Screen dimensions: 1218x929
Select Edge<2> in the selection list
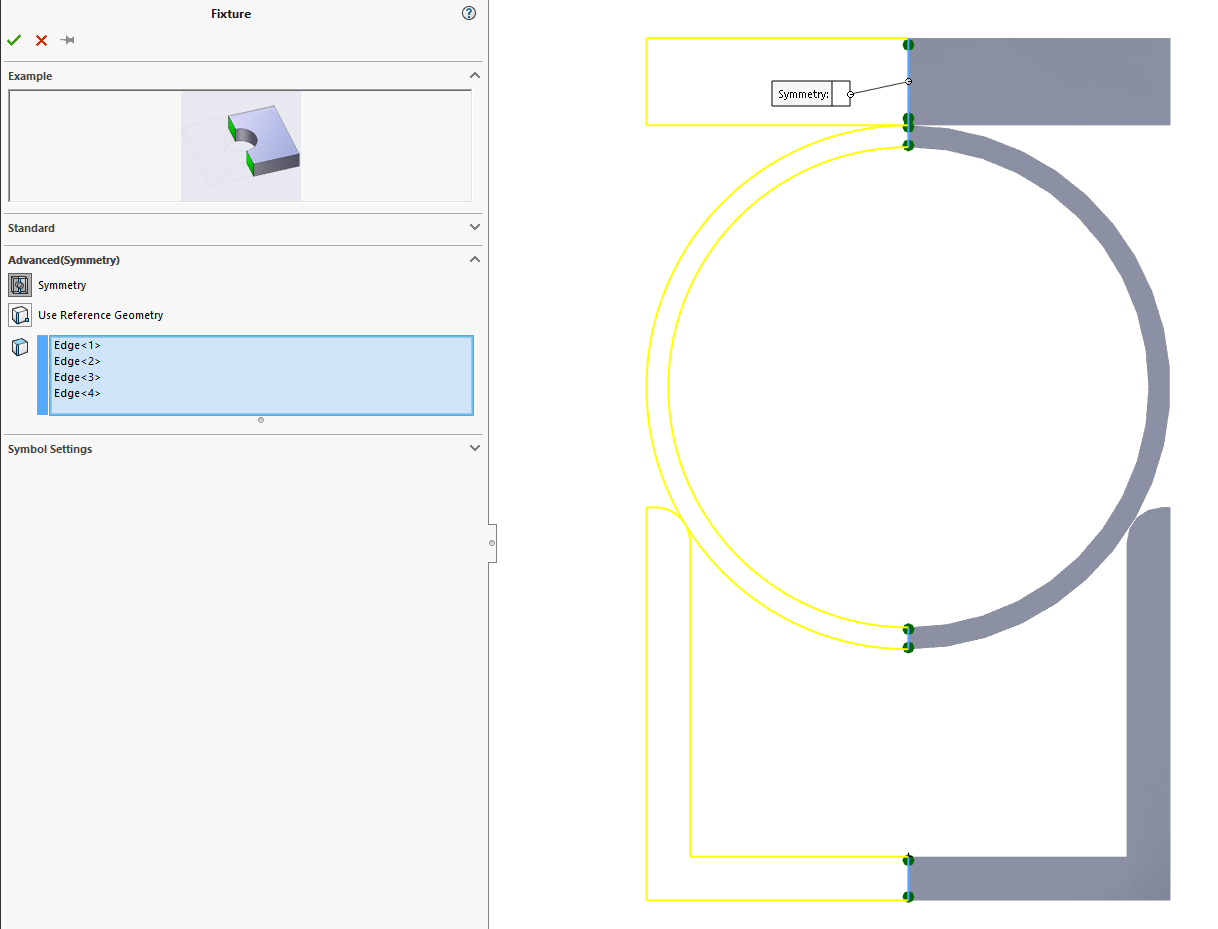77,361
